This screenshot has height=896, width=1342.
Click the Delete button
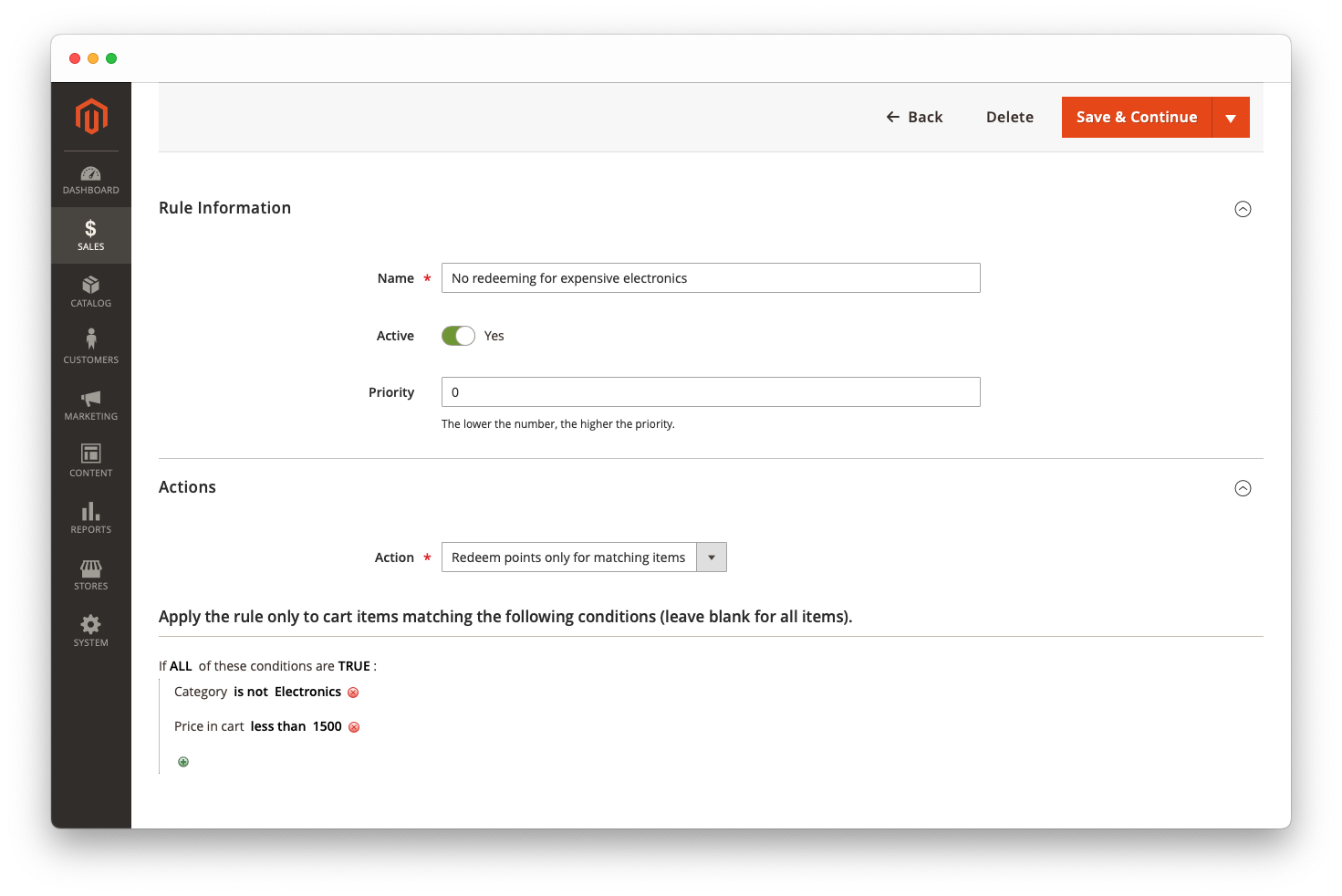pos(1009,117)
